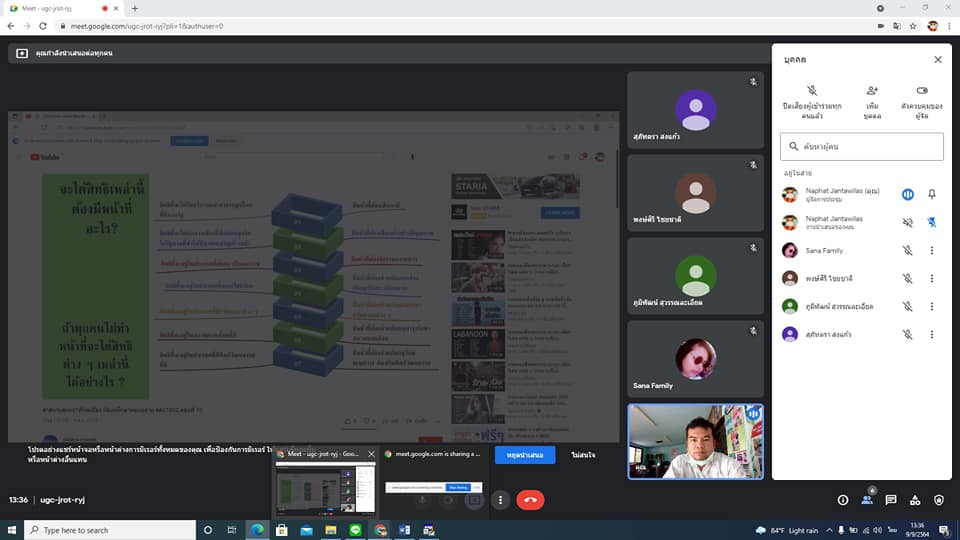
Task: Open the meeting details info icon
Action: point(843,500)
